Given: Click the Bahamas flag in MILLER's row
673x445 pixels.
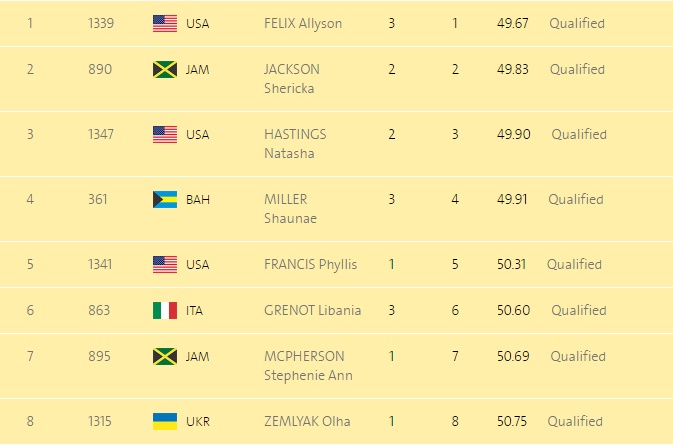Looking at the screenshot, I should tap(165, 199).
